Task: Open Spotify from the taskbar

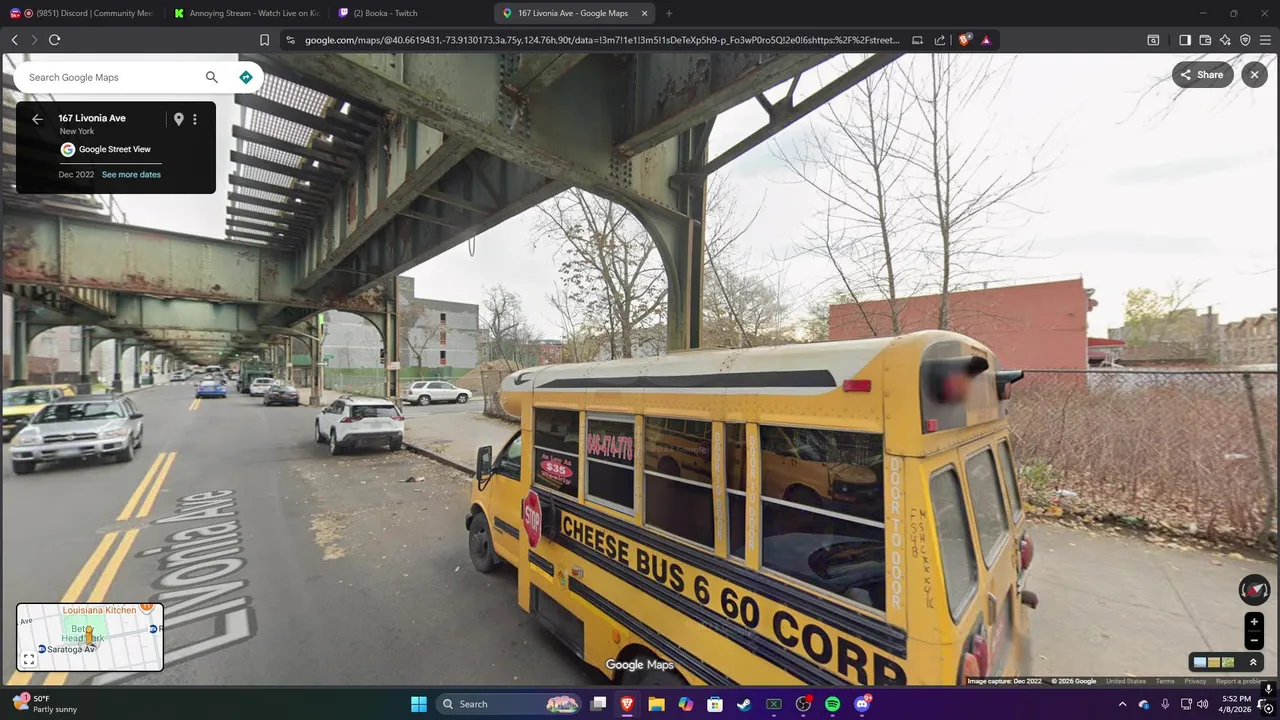Action: pyautogui.click(x=833, y=704)
